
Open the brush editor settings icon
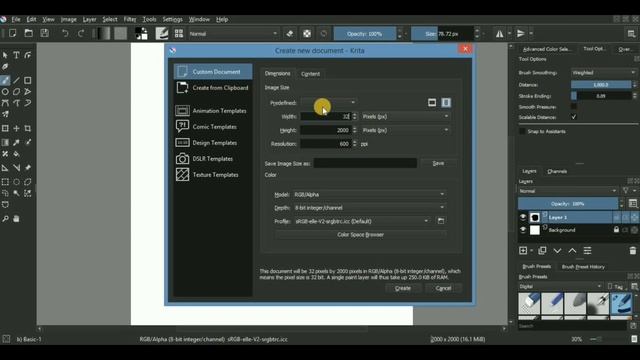click(x=162, y=33)
